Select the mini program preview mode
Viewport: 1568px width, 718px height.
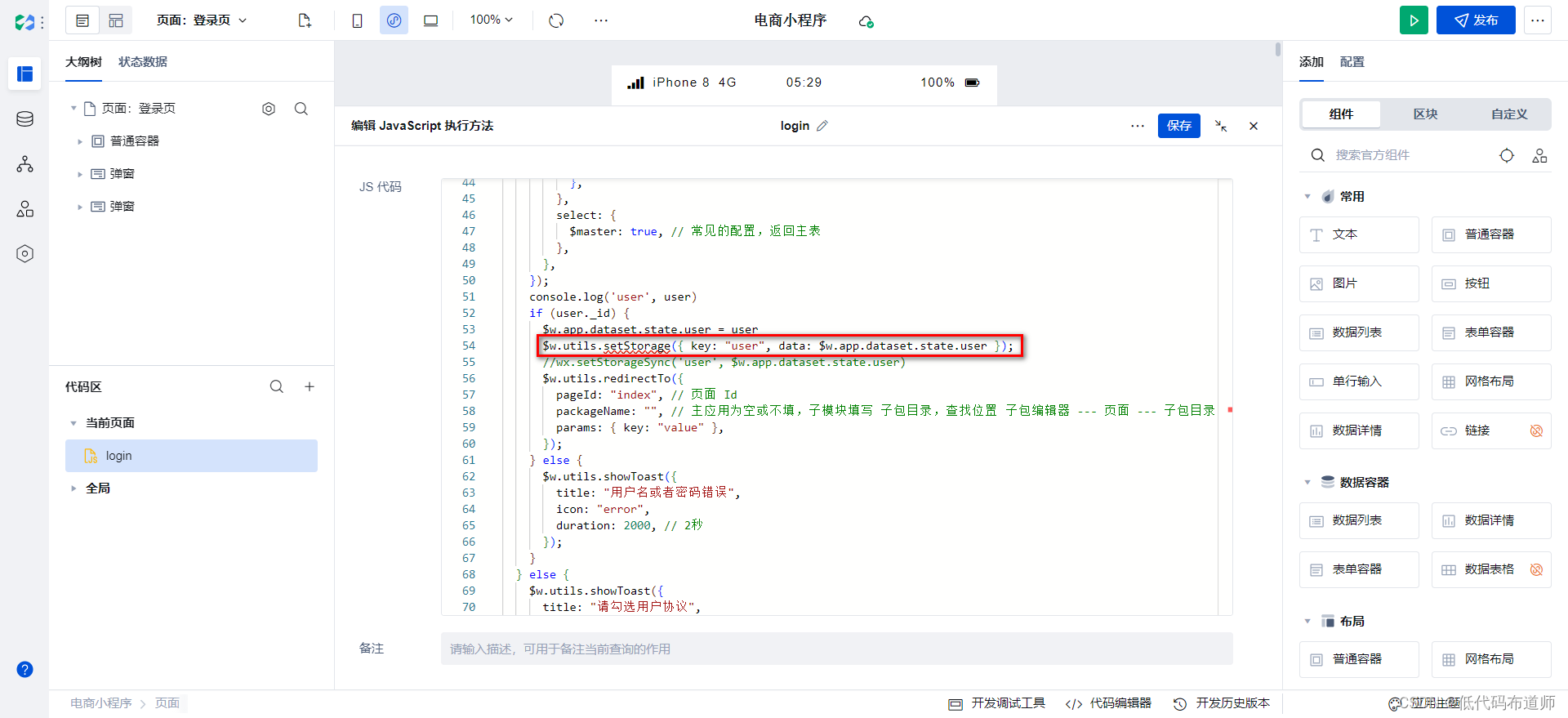[x=394, y=20]
